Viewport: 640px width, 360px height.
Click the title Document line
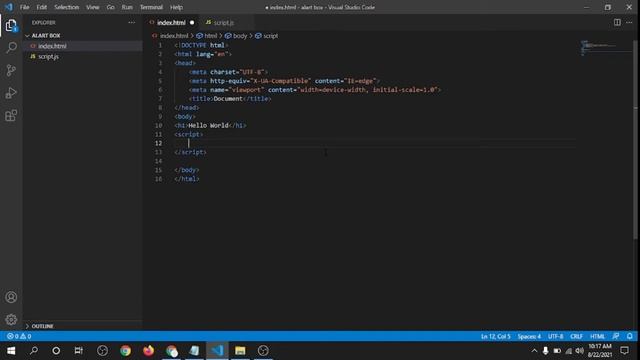[x=230, y=99]
